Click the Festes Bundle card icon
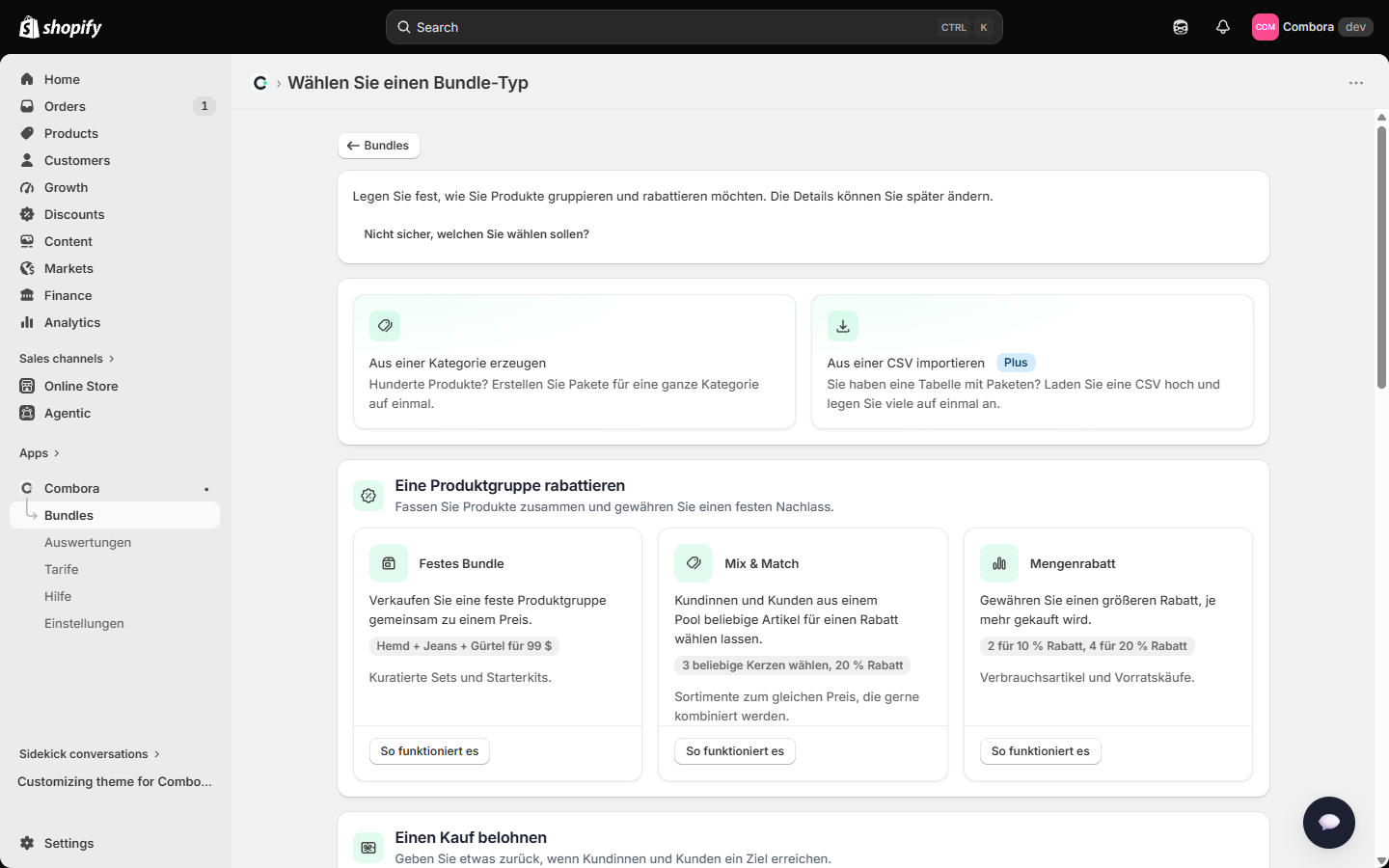Screen dimensions: 1389x868 coord(389,563)
